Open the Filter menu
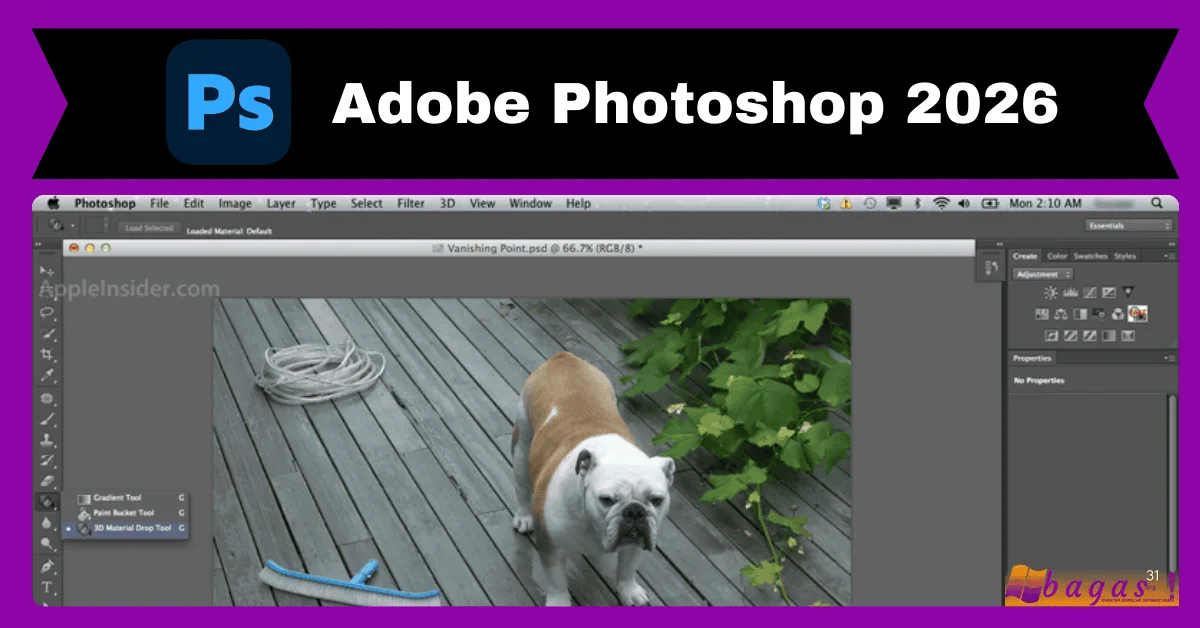The image size is (1200, 628). (x=411, y=203)
